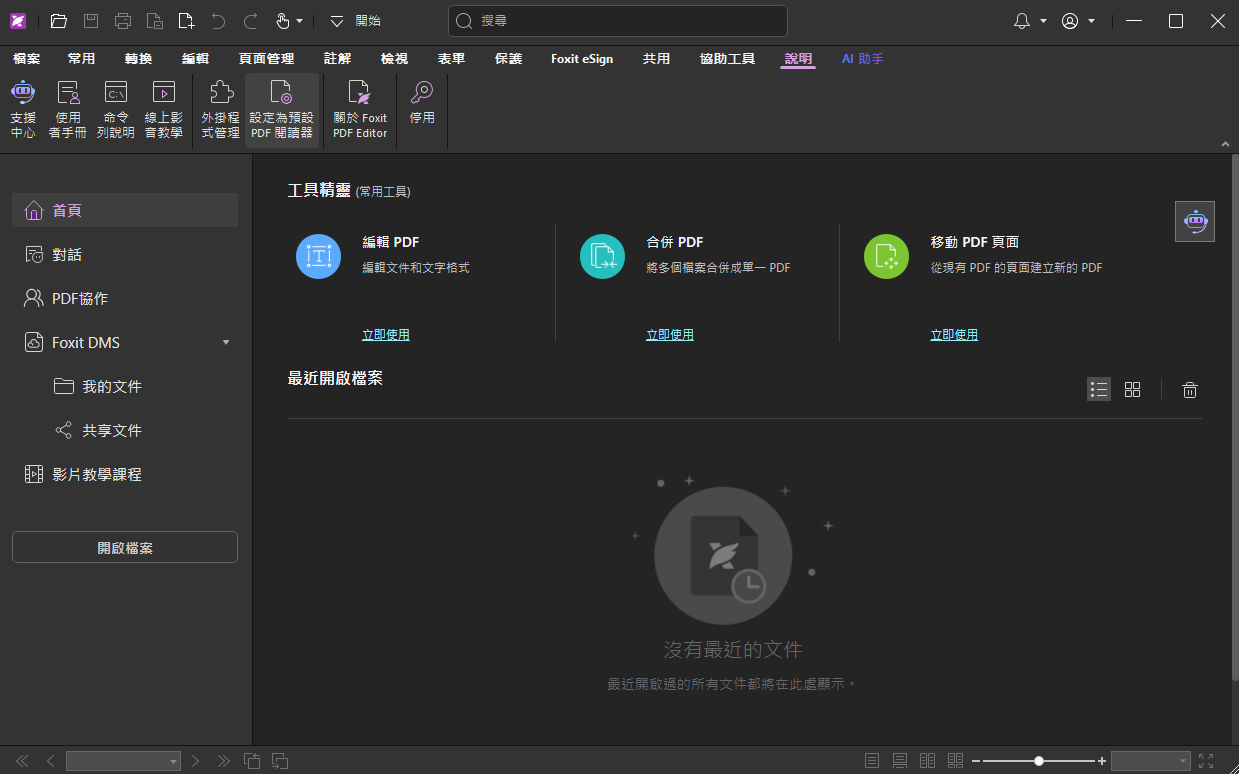Click the create new PDF icon in title bar
Screen dimensions: 1239x774
coord(186,21)
